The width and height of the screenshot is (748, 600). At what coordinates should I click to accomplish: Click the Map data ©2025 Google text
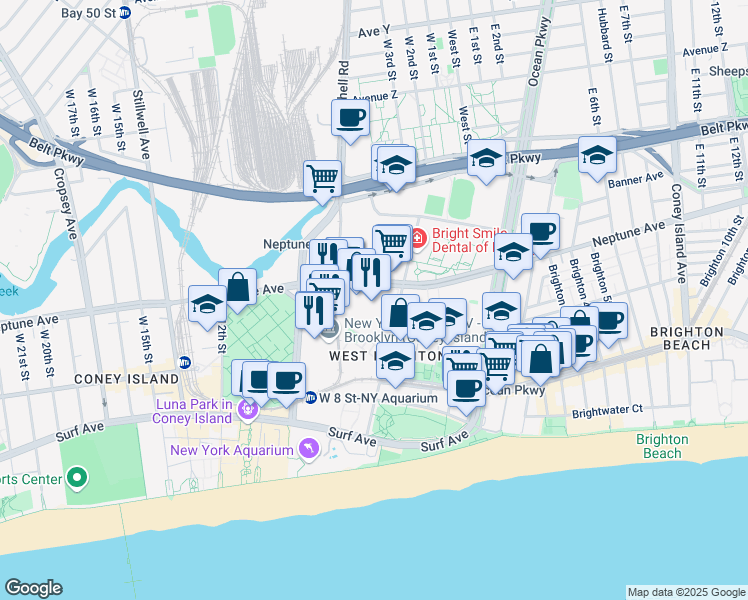point(686,592)
